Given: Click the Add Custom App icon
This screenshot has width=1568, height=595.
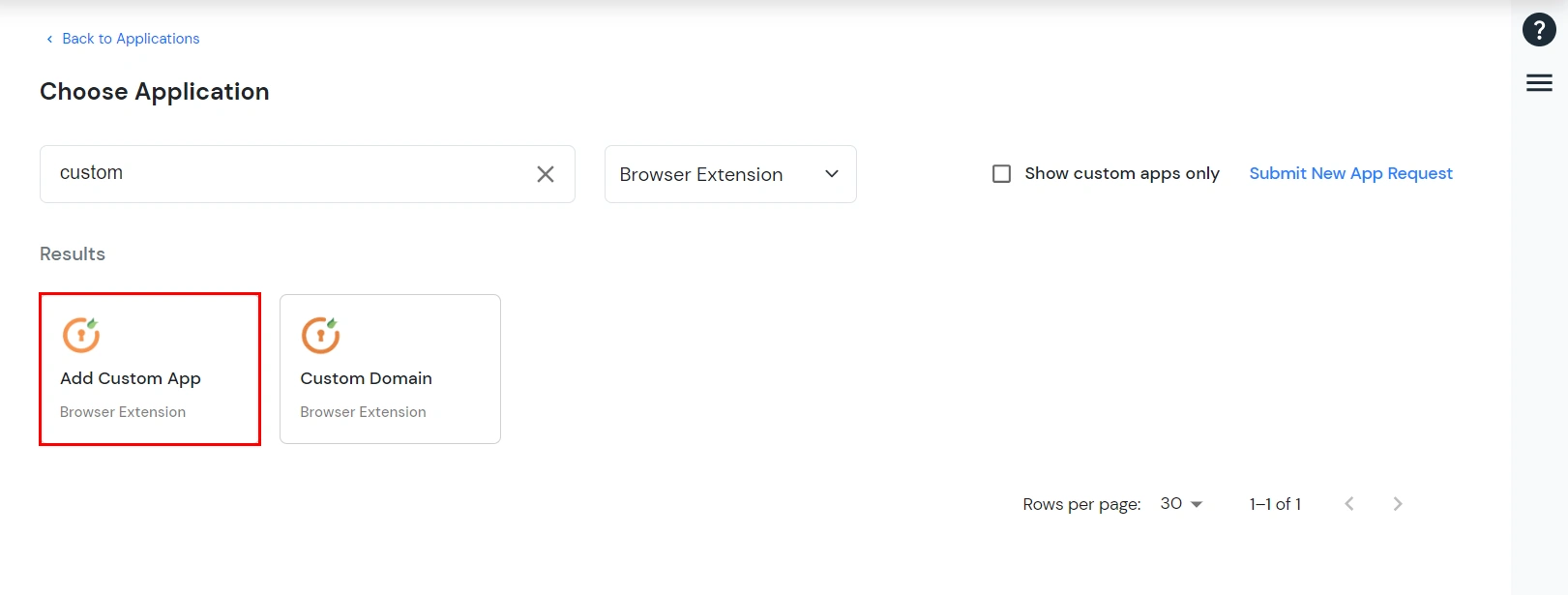Looking at the screenshot, I should 81,334.
